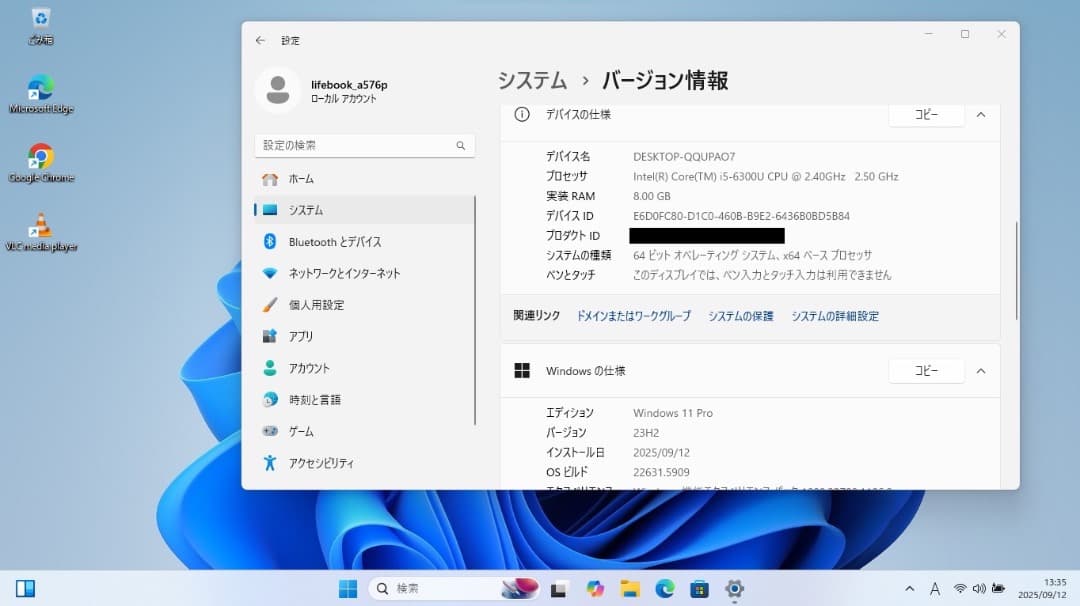Viewport: 1080px width, 606px height.
Task: Click the システム breadcrumb at the top
Action: click(531, 79)
